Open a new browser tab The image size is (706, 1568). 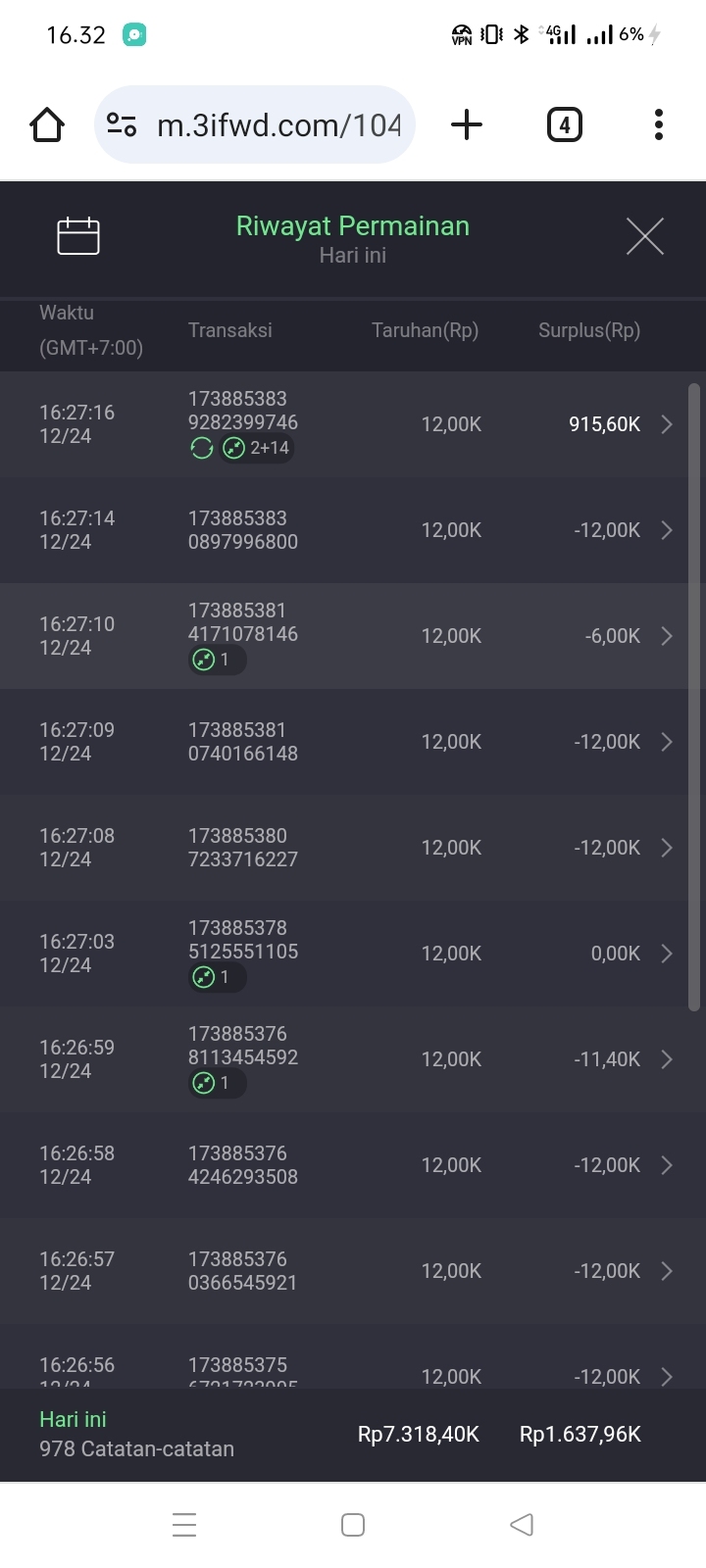pos(467,124)
